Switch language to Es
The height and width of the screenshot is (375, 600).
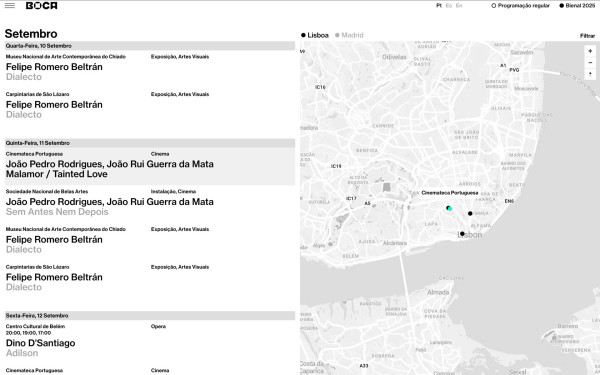(x=449, y=6)
